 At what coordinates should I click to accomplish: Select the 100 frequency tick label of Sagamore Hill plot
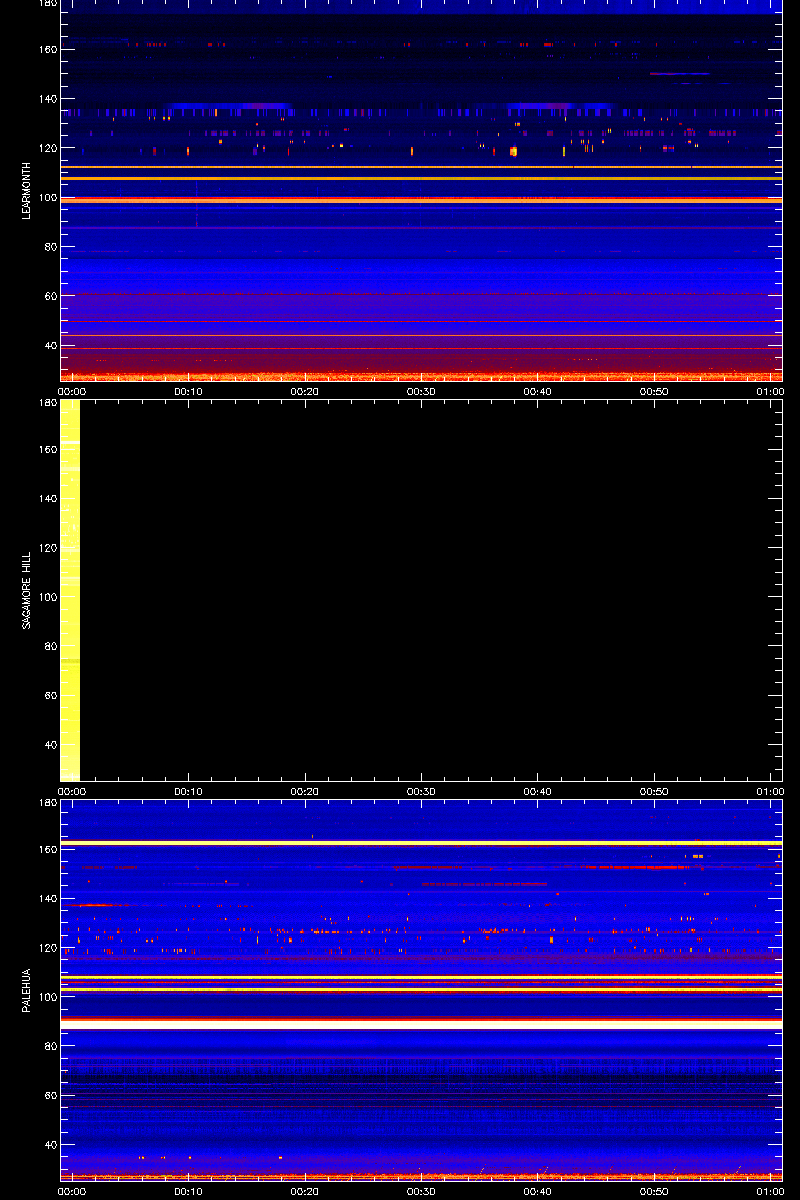click(x=48, y=597)
